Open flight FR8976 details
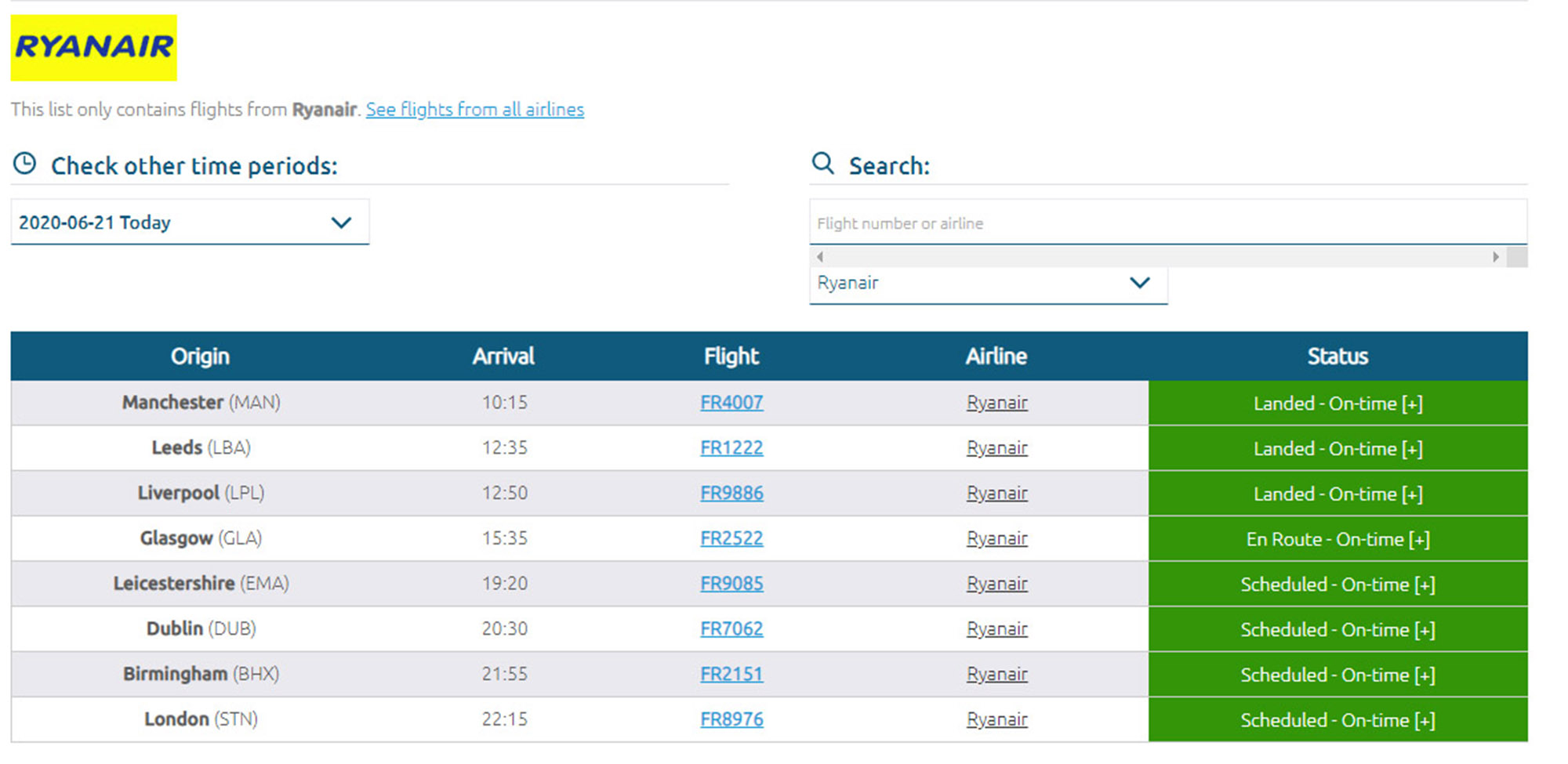Viewport: 1568px width, 764px height. click(731, 719)
